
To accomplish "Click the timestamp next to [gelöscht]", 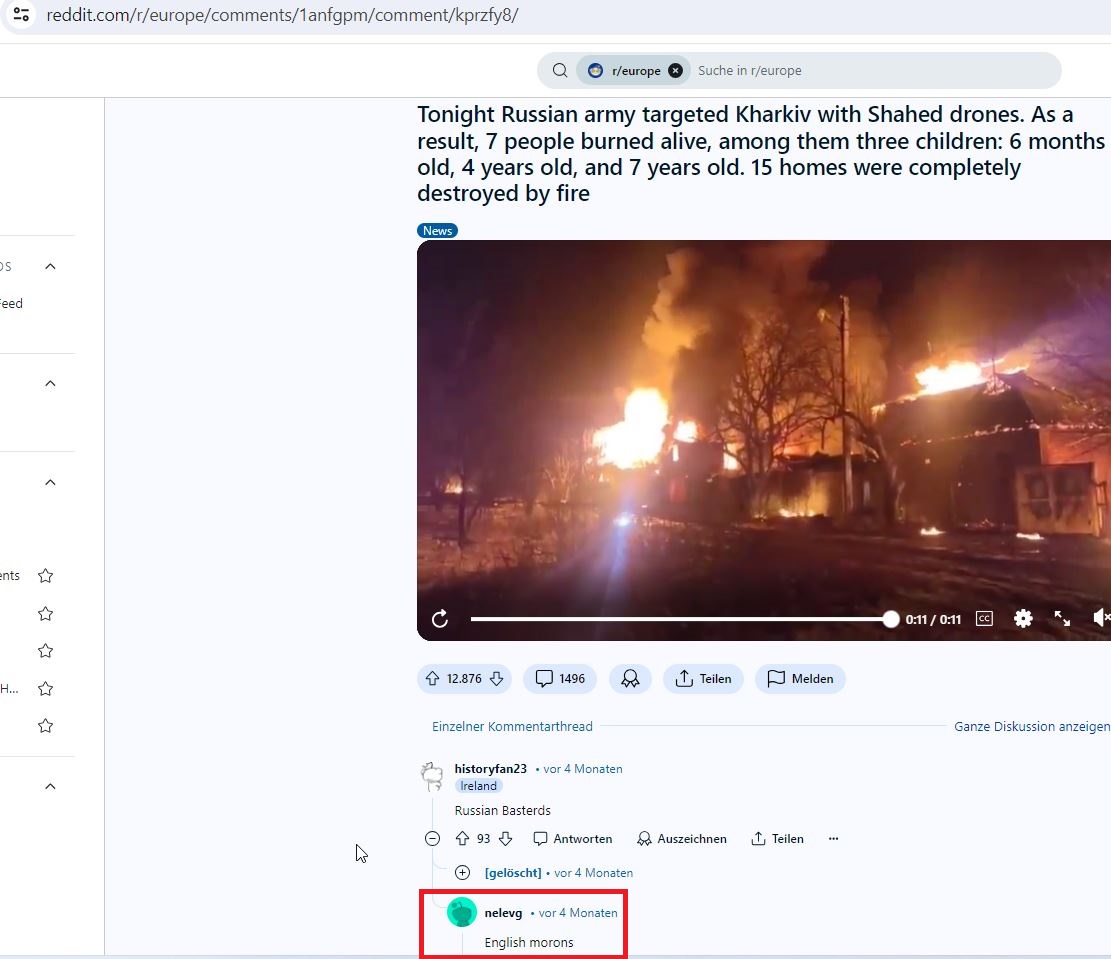I will tap(593, 873).
